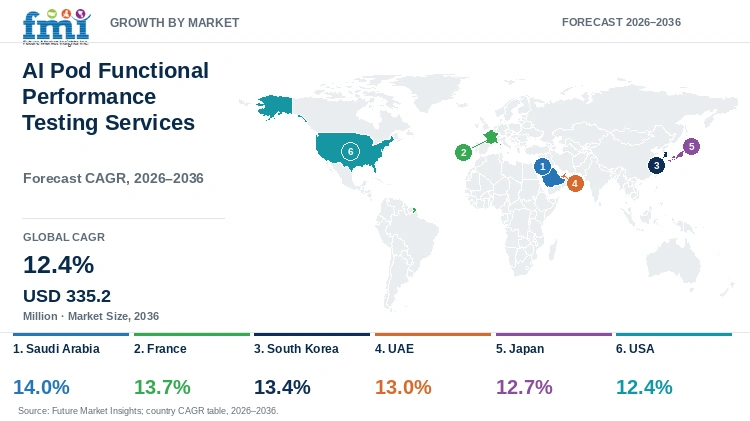Click map marker 1 on Saudi Arabia
The height and width of the screenshot is (421, 750).
542,166
